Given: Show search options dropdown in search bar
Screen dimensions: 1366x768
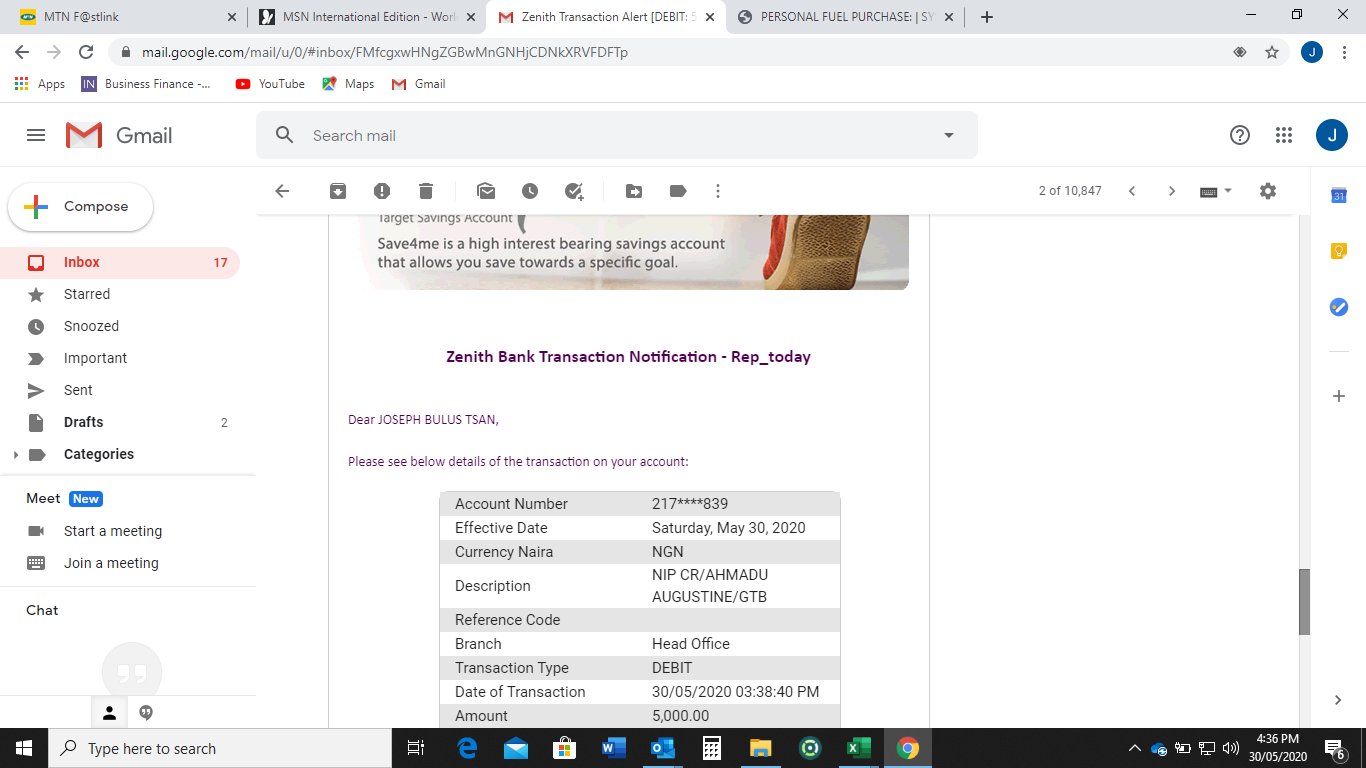Looking at the screenshot, I should [x=949, y=135].
